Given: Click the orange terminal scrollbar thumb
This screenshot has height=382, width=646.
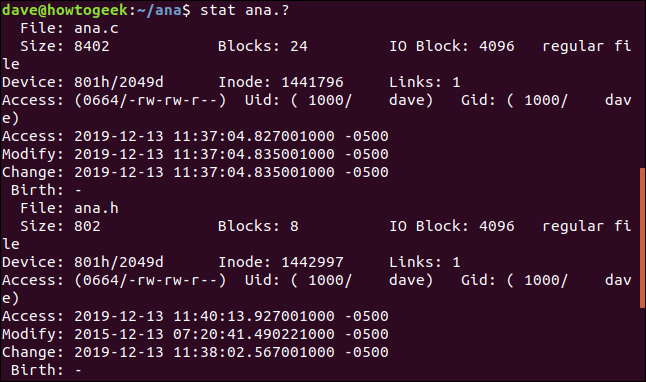Looking at the screenshot, I should point(642,237).
